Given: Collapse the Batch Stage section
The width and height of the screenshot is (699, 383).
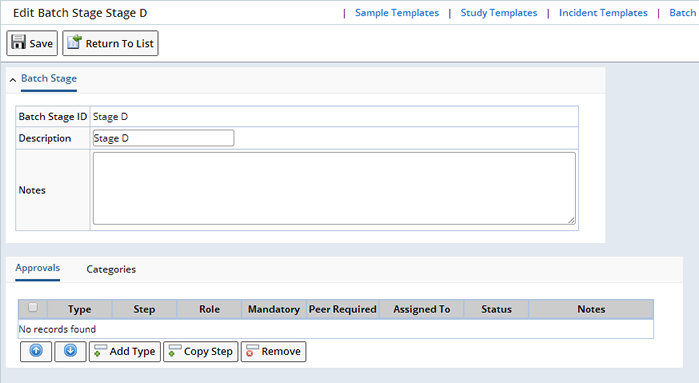Looking at the screenshot, I should (13, 80).
